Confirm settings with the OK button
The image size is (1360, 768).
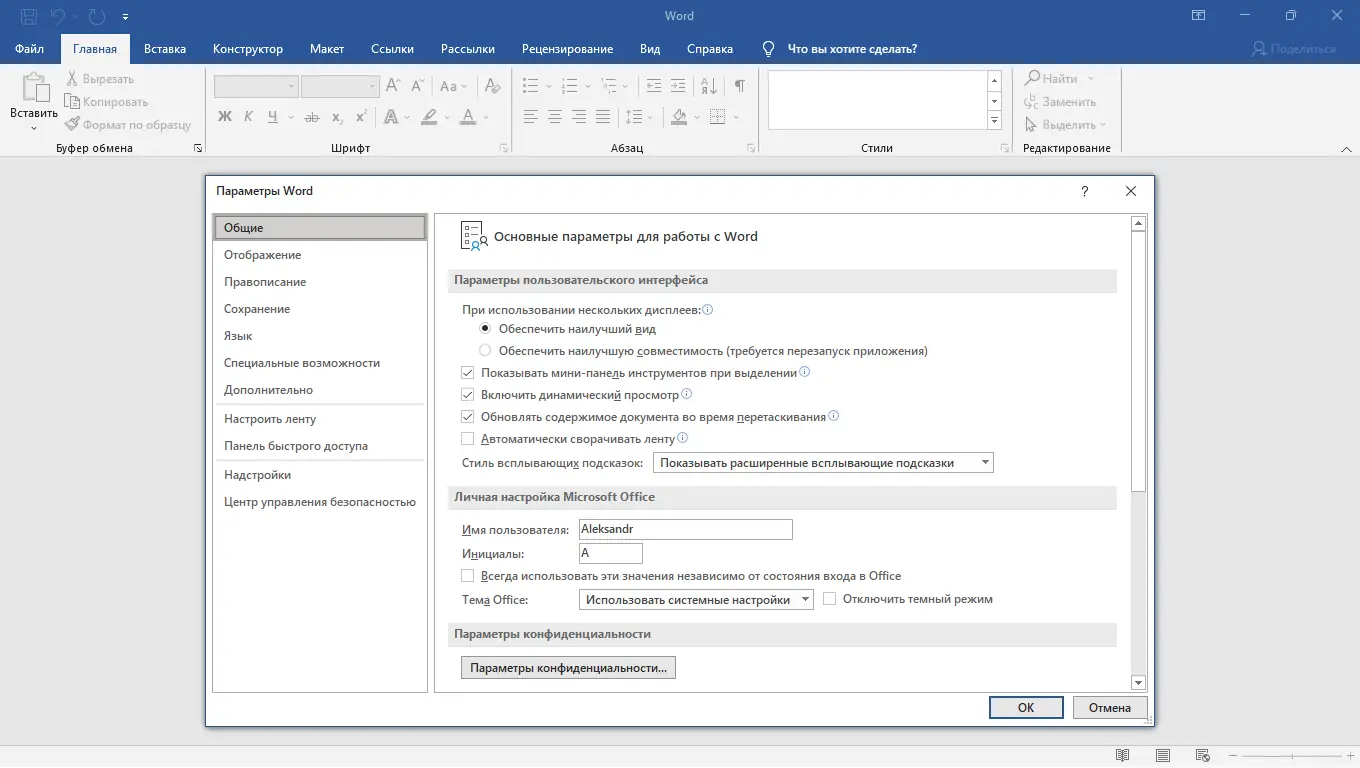[1025, 707]
